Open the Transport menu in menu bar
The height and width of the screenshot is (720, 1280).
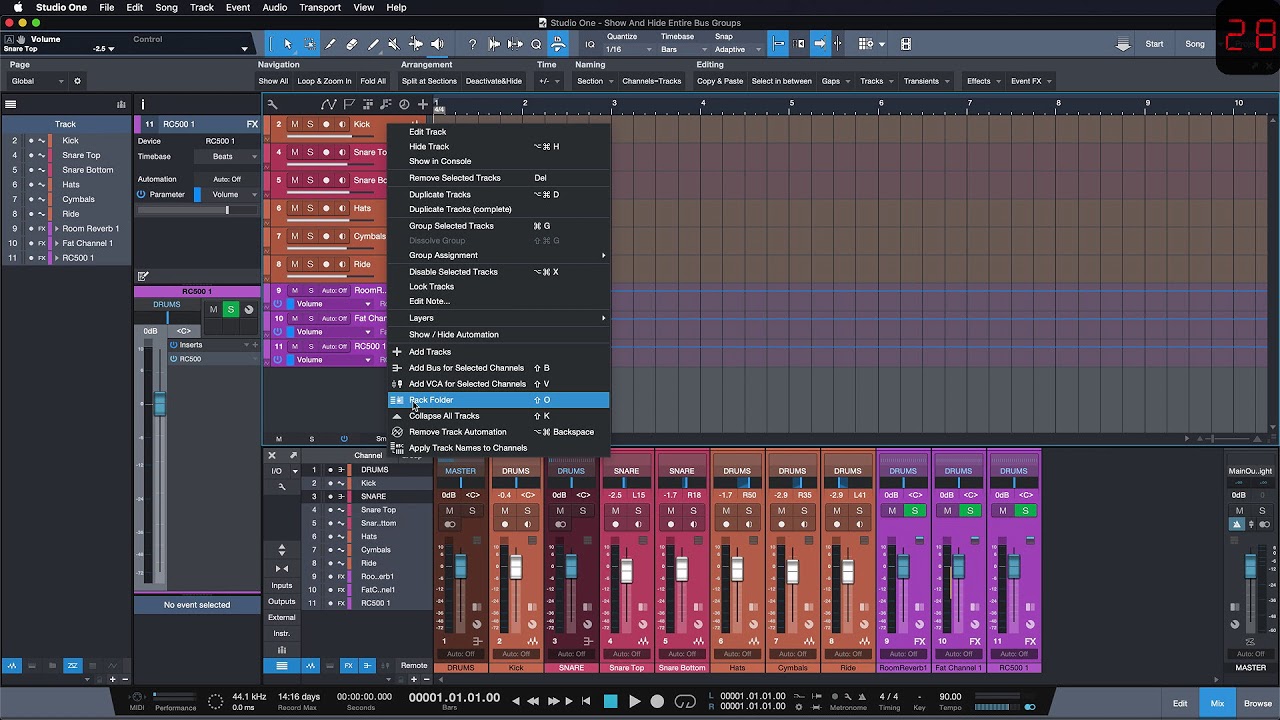[320, 7]
